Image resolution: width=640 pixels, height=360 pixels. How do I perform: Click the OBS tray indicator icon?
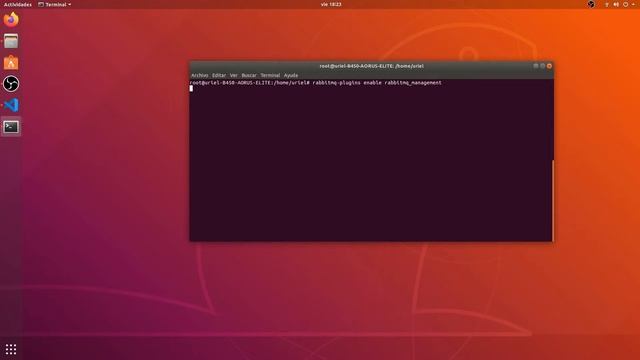coord(591,4)
